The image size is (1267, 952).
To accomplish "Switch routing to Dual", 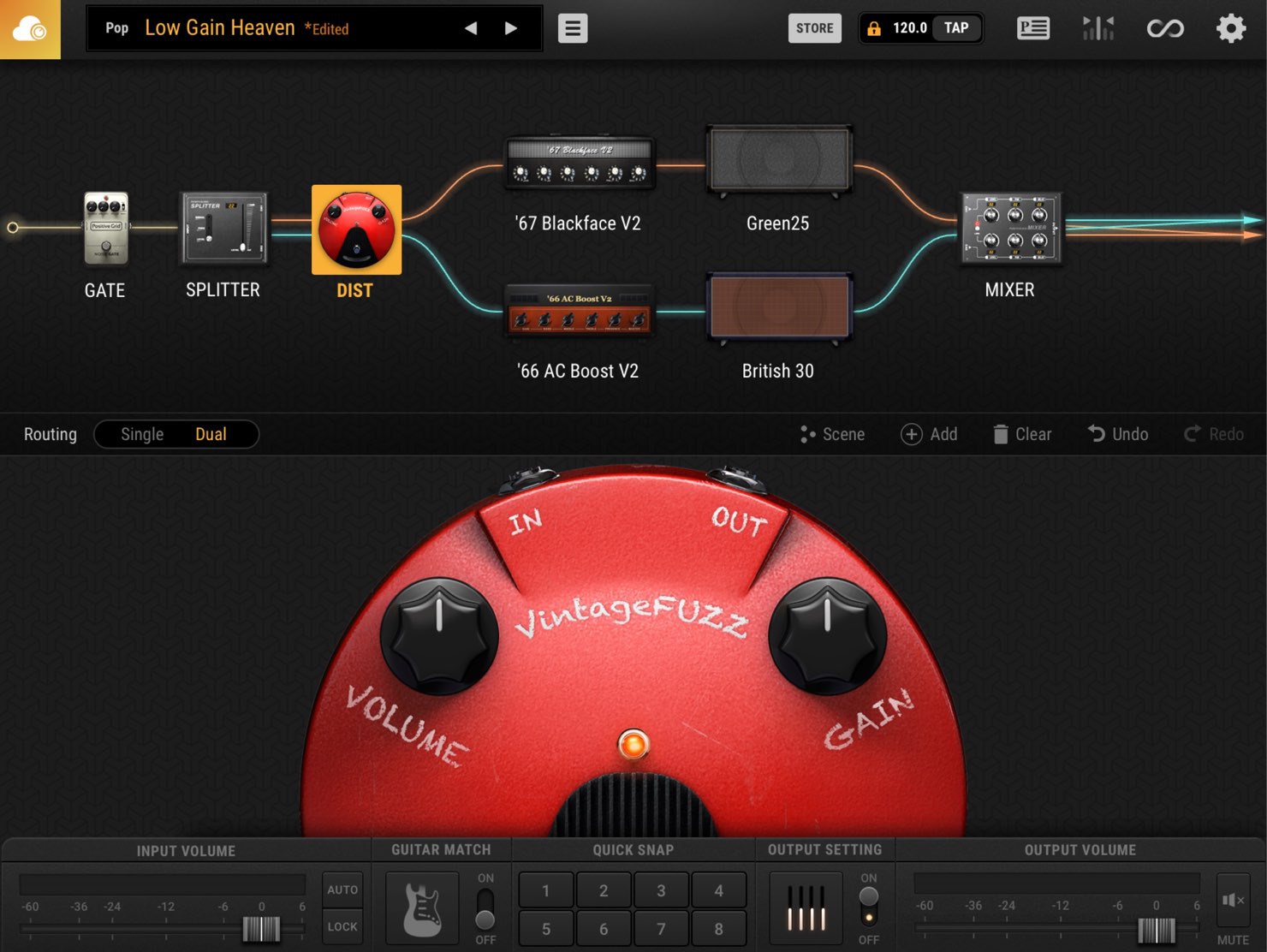I will click(x=211, y=434).
